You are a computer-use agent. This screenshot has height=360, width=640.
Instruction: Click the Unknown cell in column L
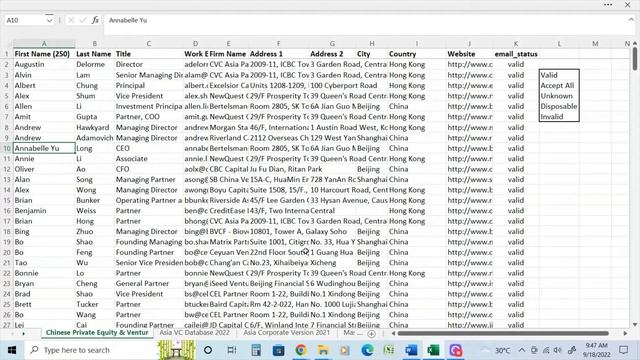coord(559,96)
